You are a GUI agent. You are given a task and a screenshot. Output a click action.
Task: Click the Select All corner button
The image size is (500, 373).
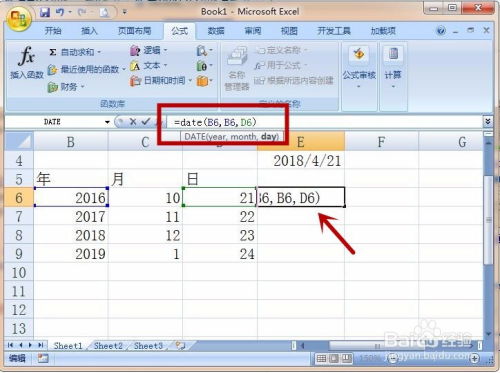19,142
